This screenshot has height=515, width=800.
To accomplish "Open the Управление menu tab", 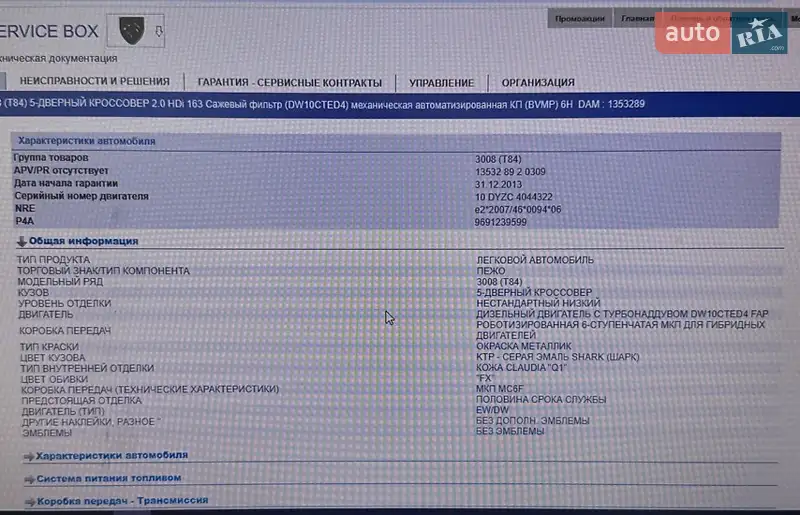I will pos(441,83).
